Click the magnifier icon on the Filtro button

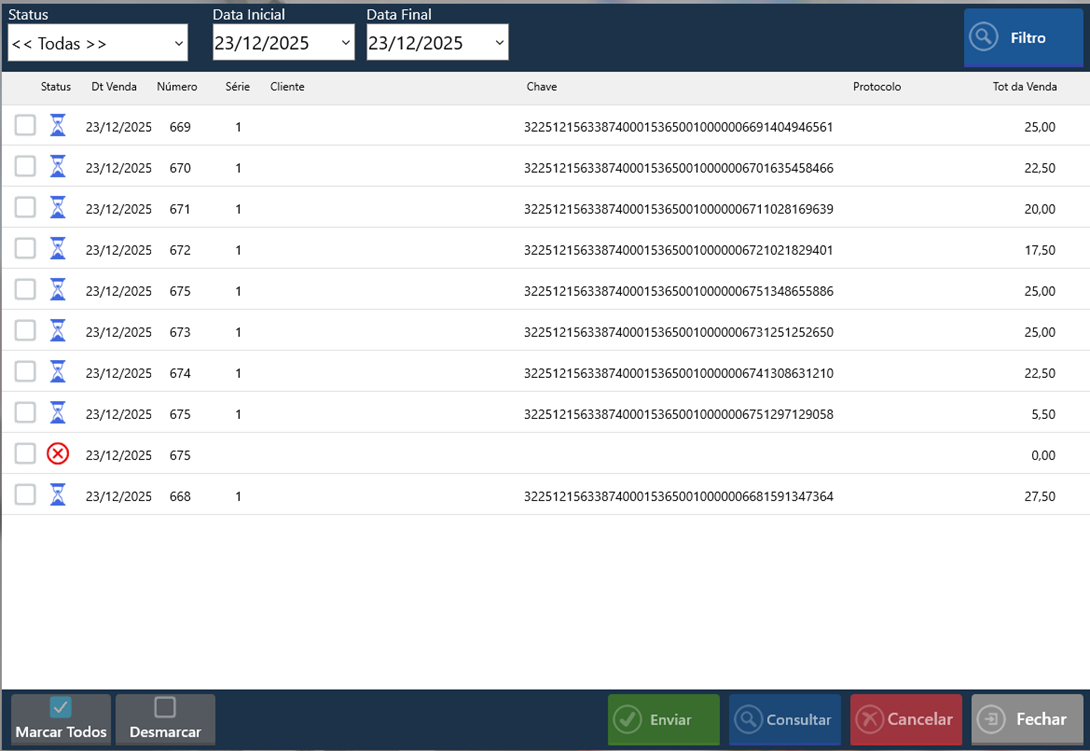(x=984, y=38)
